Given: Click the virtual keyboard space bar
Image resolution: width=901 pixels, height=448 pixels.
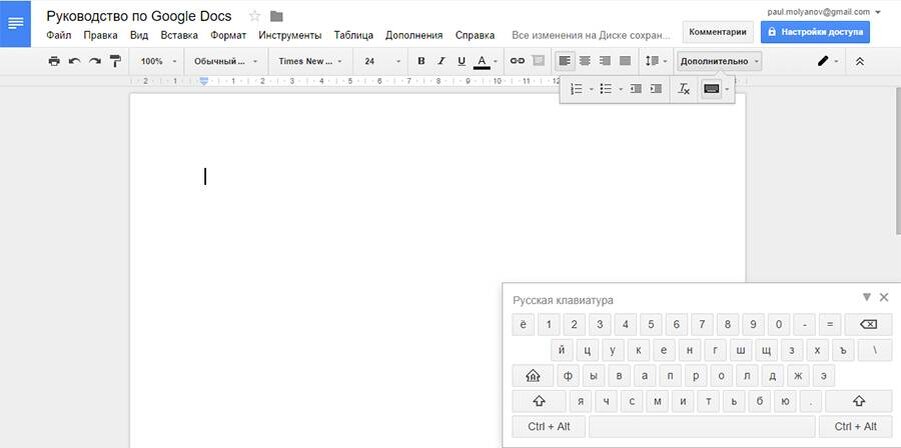Looking at the screenshot, I should click(x=702, y=426).
